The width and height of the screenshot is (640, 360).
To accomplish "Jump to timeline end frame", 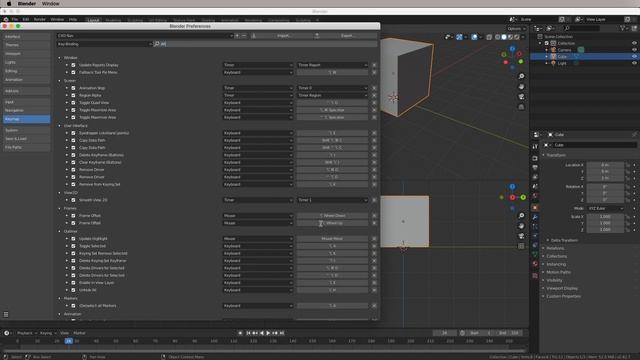I will 282,333.
